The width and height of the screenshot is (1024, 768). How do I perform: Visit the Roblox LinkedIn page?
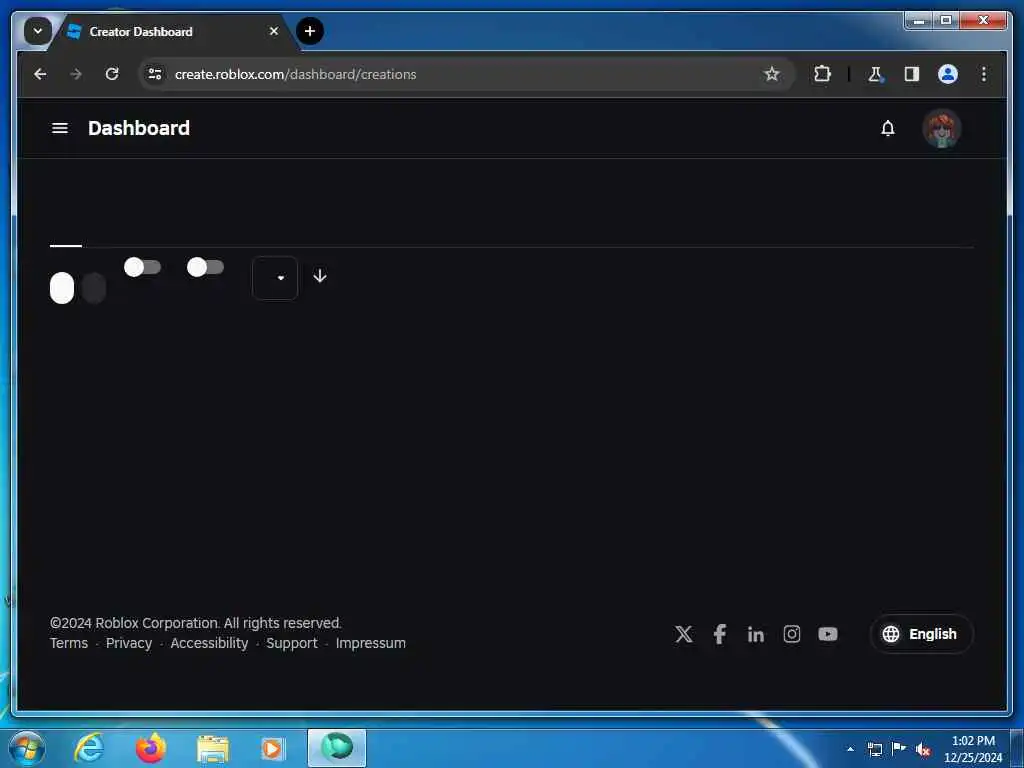click(756, 634)
